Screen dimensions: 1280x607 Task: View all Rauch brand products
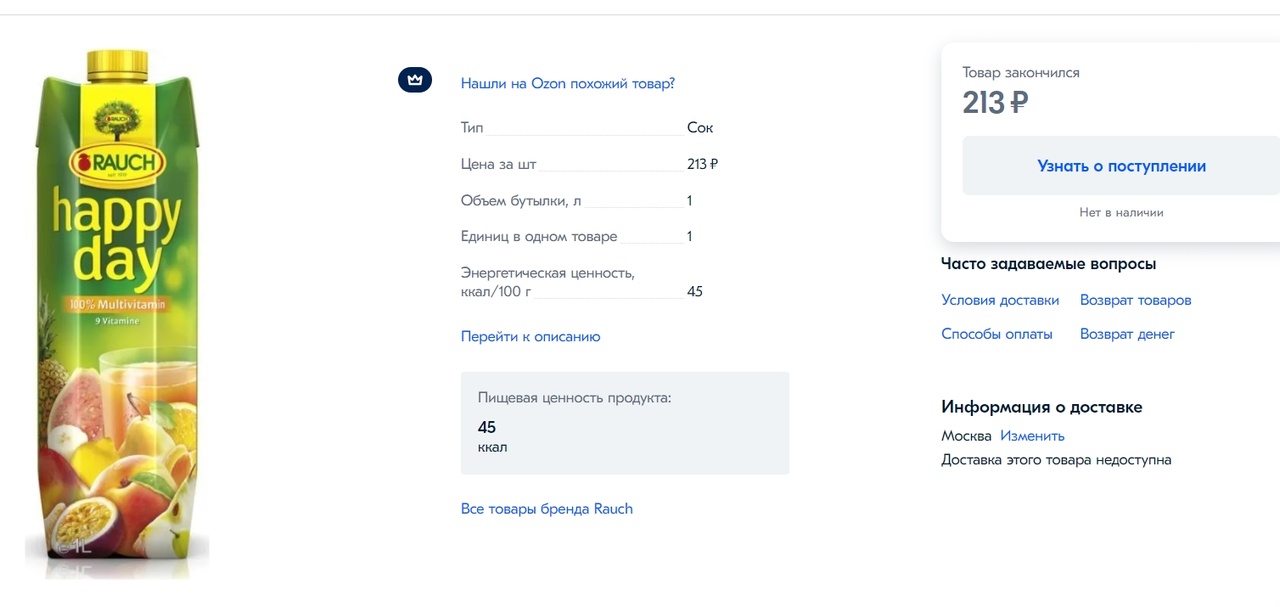[547, 509]
